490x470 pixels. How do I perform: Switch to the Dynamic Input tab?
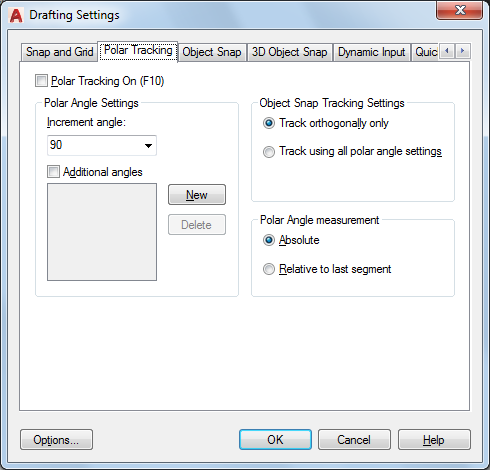[x=371, y=52]
